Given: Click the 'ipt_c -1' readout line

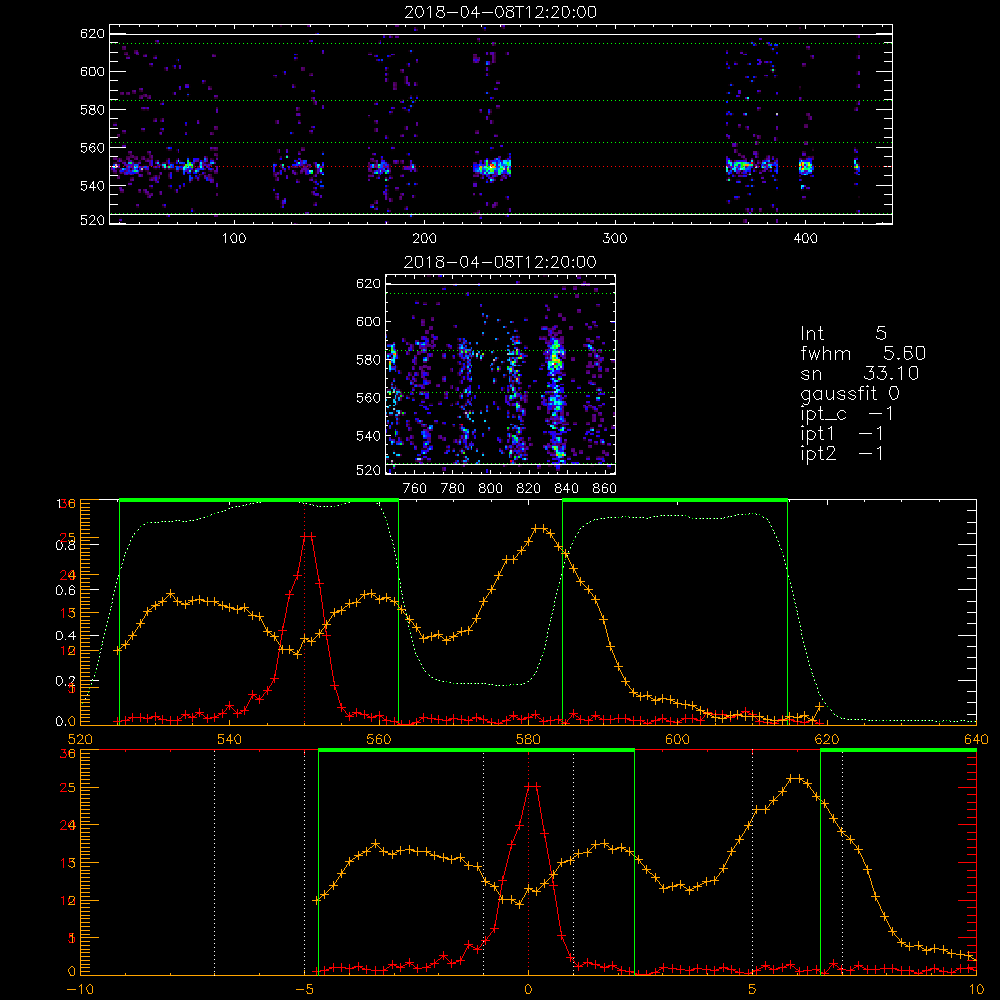Looking at the screenshot, I should [x=846, y=414].
